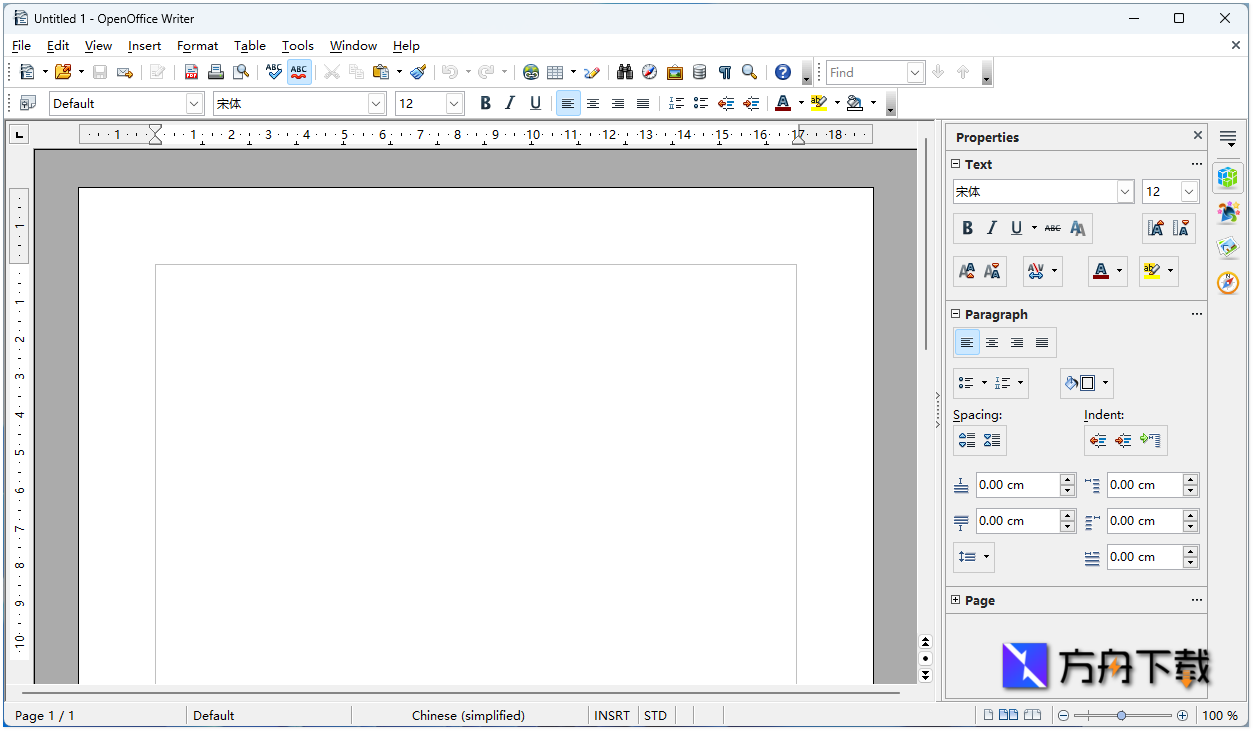Click Increase Indent in formatting toolbar

(751, 103)
